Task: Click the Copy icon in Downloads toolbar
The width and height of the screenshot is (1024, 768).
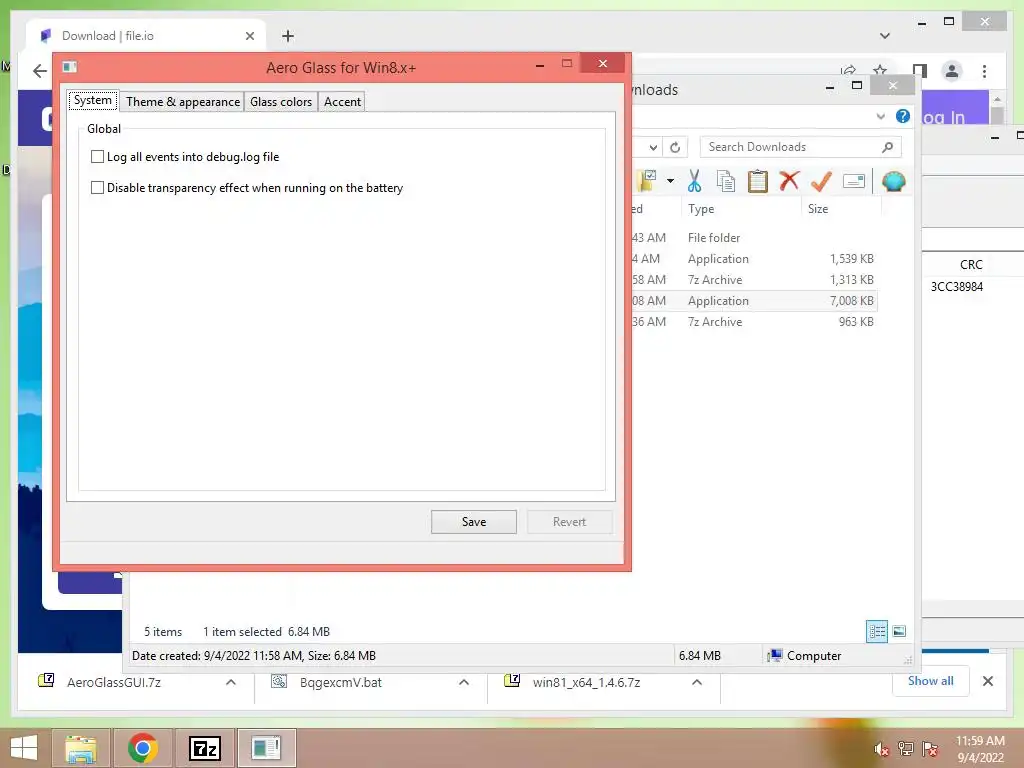Action: click(x=726, y=181)
